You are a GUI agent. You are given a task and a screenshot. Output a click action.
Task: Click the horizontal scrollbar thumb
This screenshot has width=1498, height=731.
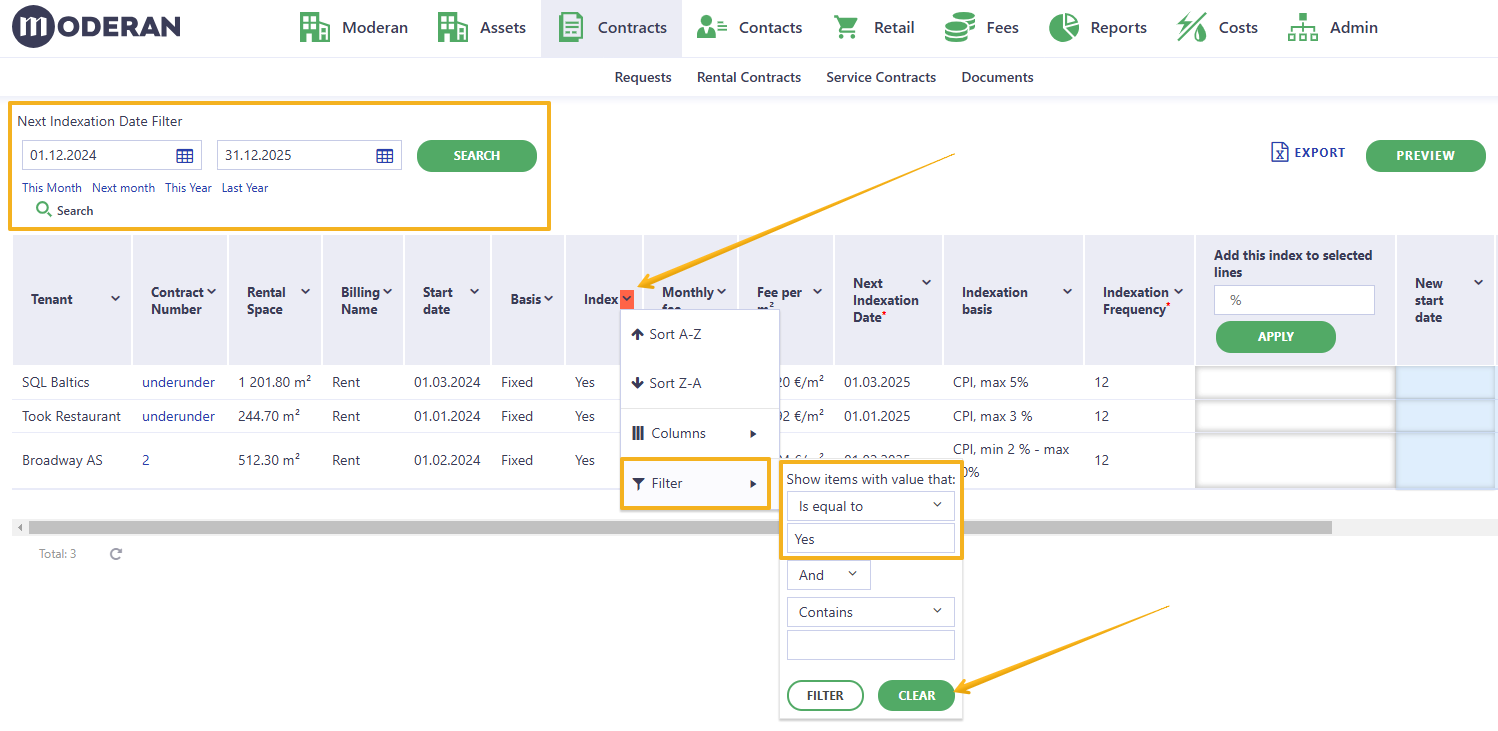pyautogui.click(x=680, y=527)
